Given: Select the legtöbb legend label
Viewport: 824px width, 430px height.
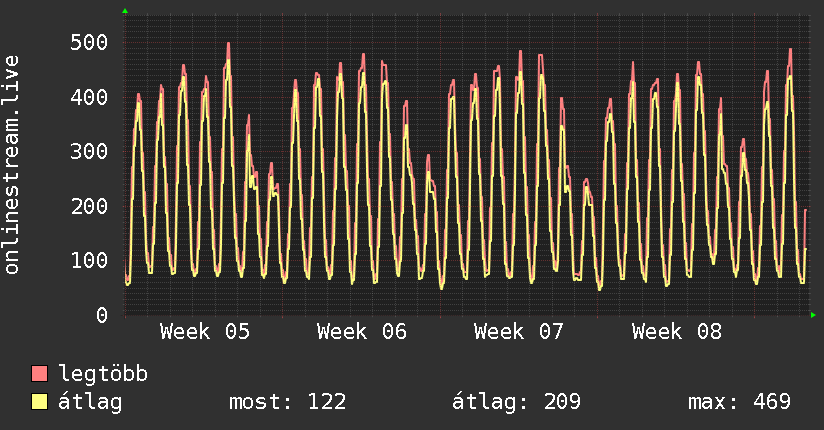Looking at the screenshot, I should [103, 374].
